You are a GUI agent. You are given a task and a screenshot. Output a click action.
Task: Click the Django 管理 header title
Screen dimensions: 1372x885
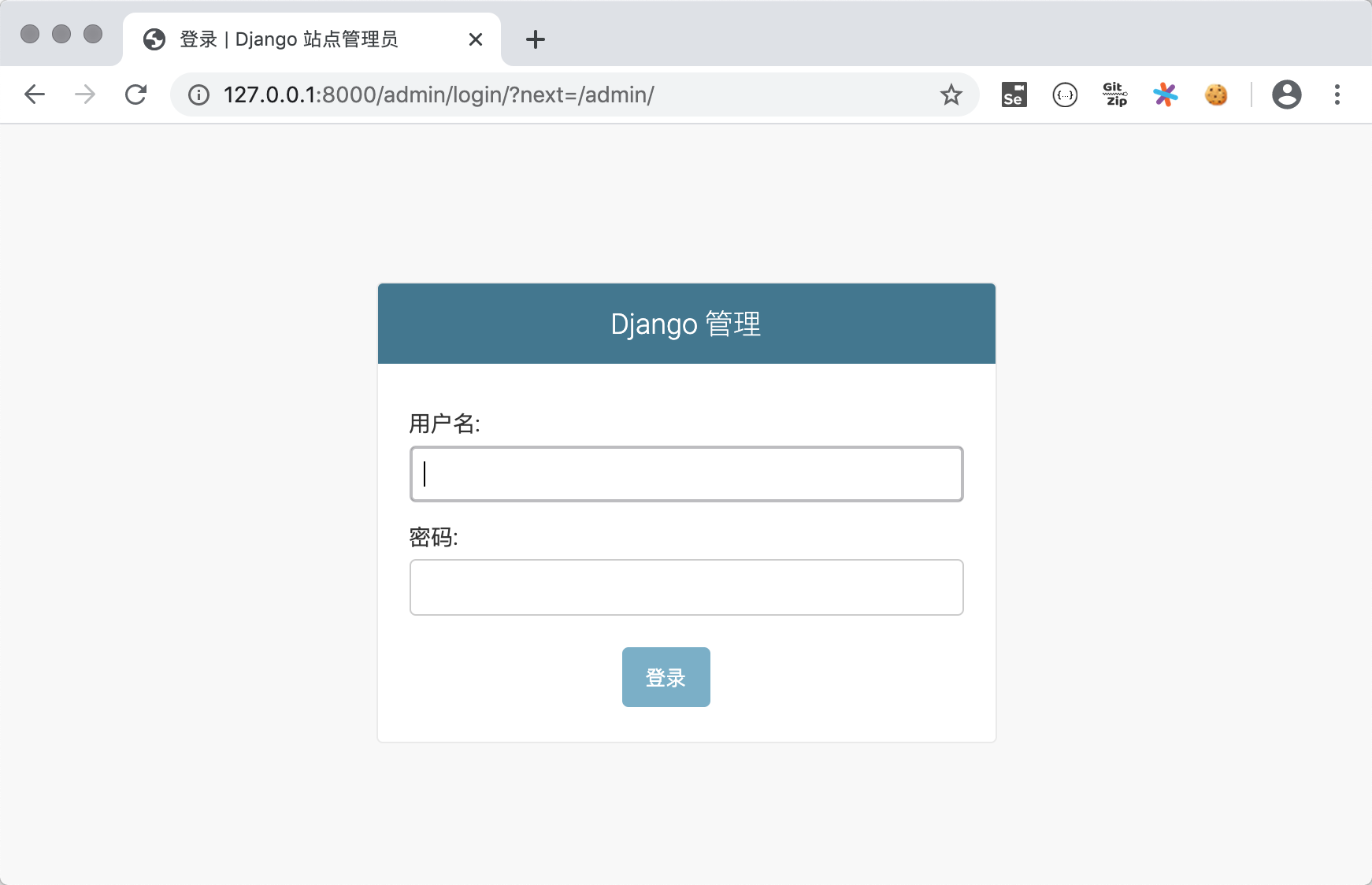(686, 324)
